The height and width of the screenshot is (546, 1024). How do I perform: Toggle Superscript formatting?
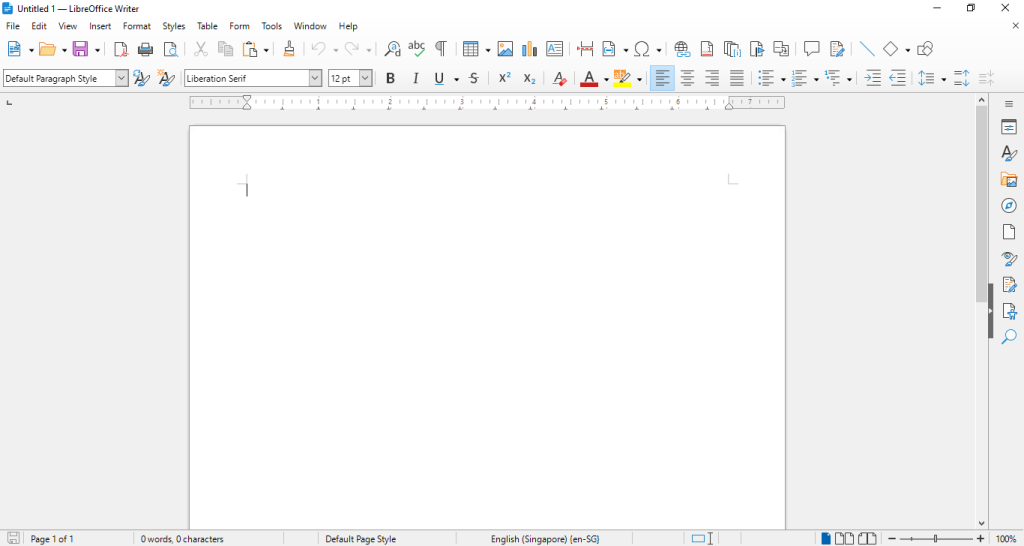[x=505, y=78]
